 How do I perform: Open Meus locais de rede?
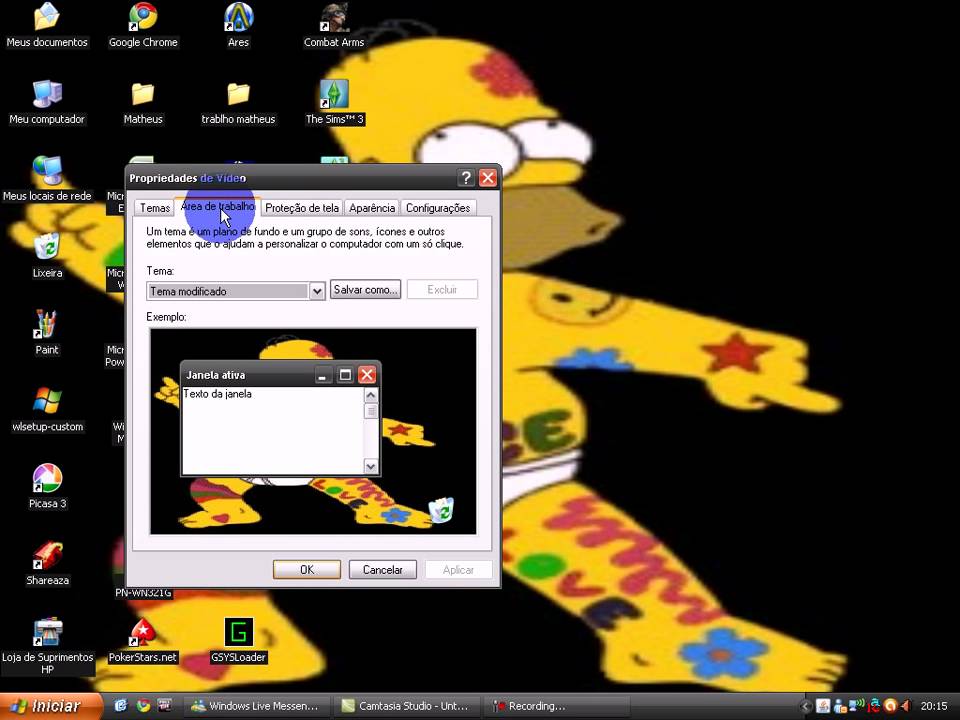(47, 179)
